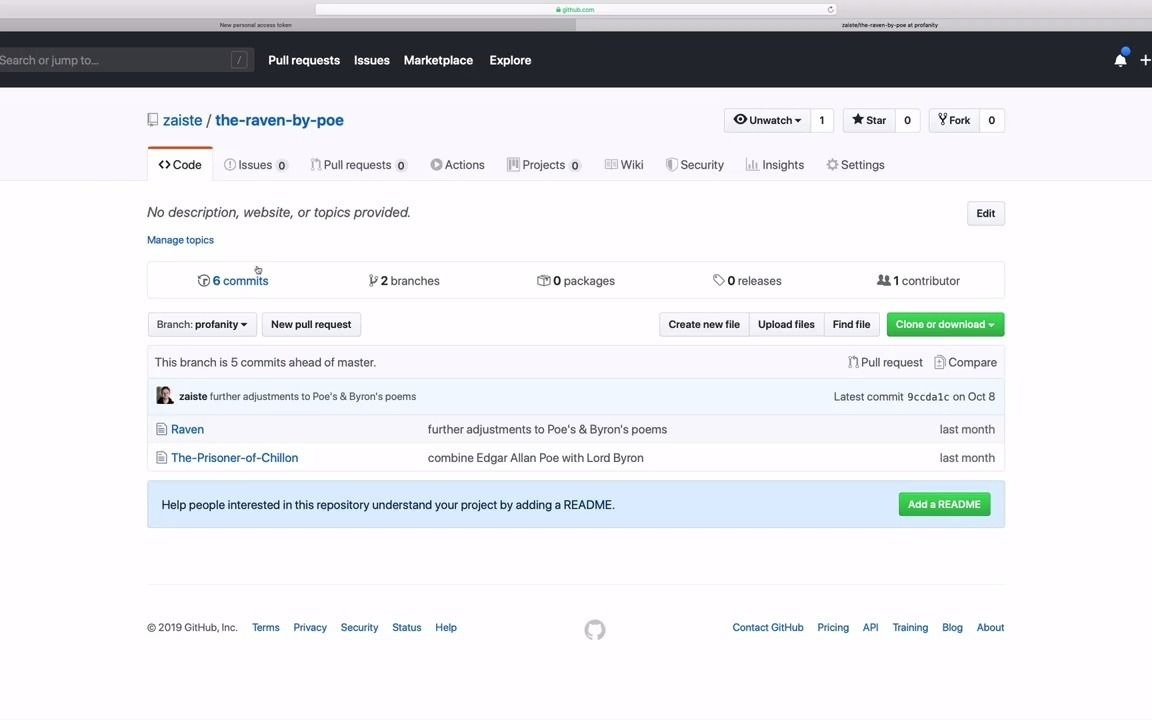Open the footer API link
Screen dimensions: 1152x720
point(871,627)
